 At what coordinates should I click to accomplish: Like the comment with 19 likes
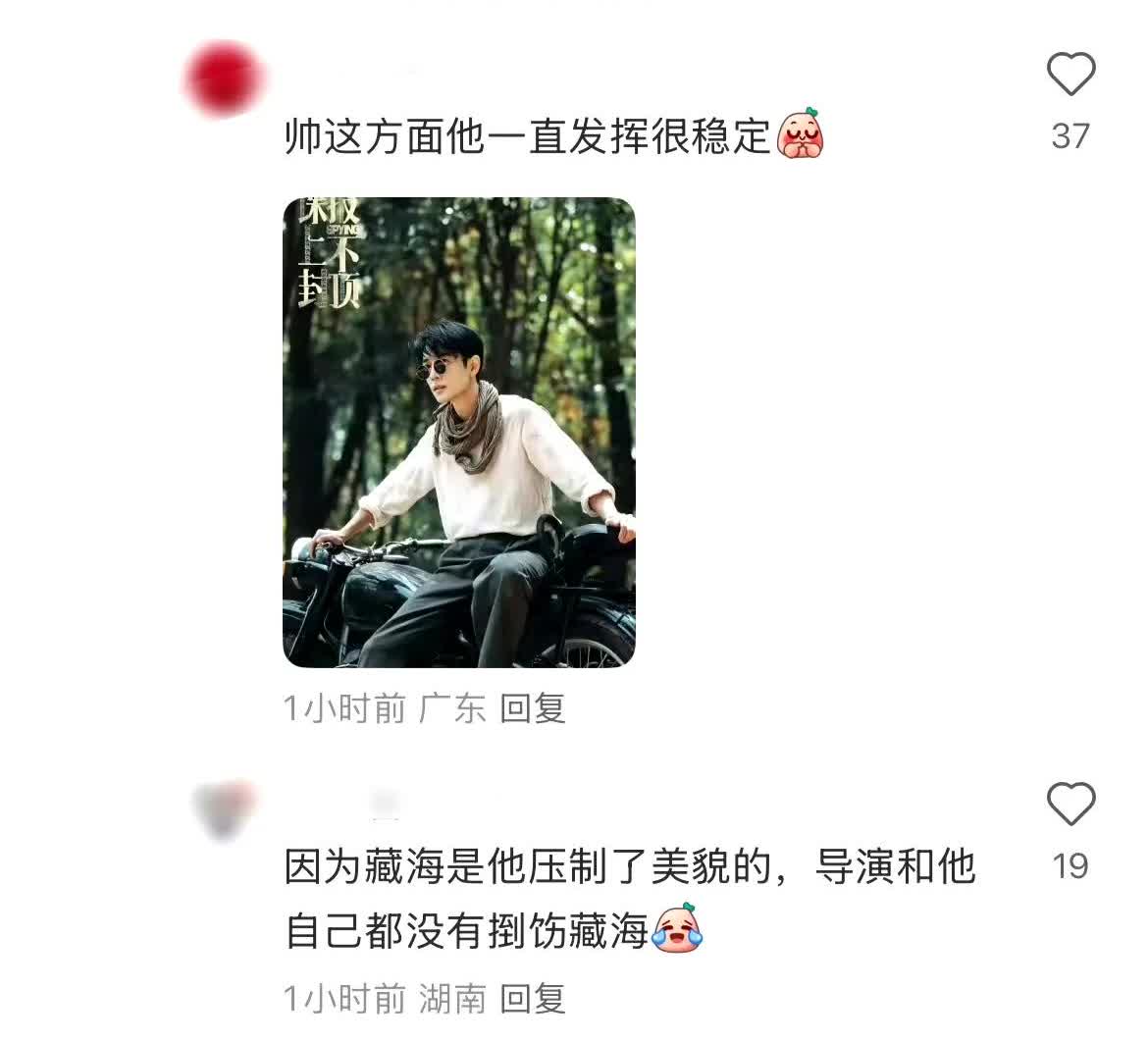tap(1070, 804)
